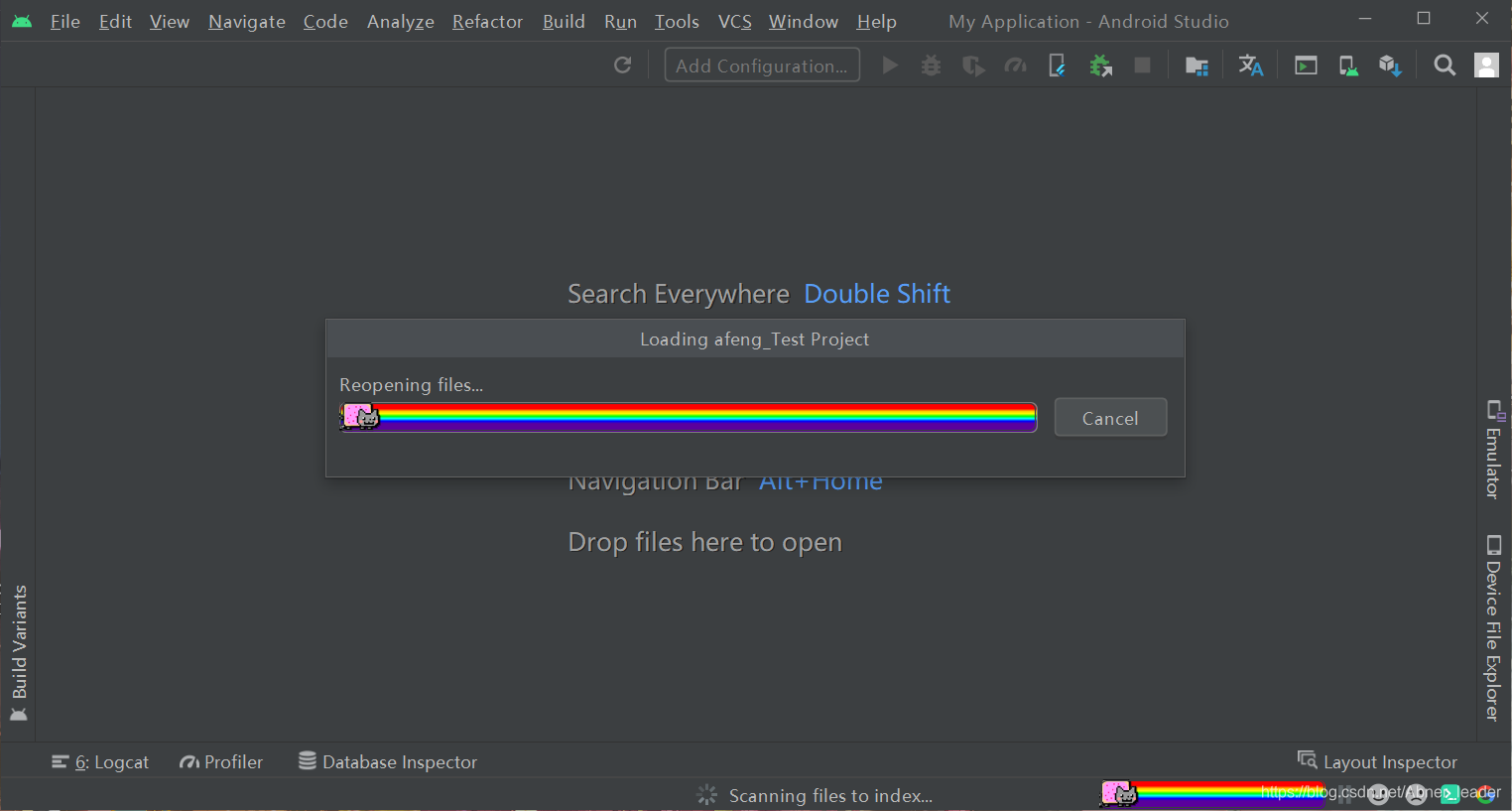Click the user account avatar icon
Viewport: 1512px width, 811px height.
pyautogui.click(x=1486, y=66)
